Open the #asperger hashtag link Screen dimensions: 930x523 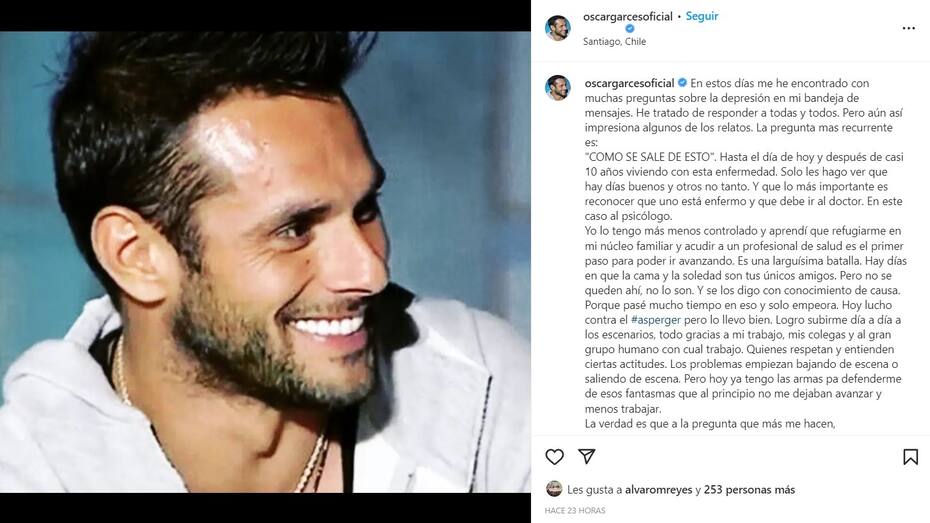655,320
